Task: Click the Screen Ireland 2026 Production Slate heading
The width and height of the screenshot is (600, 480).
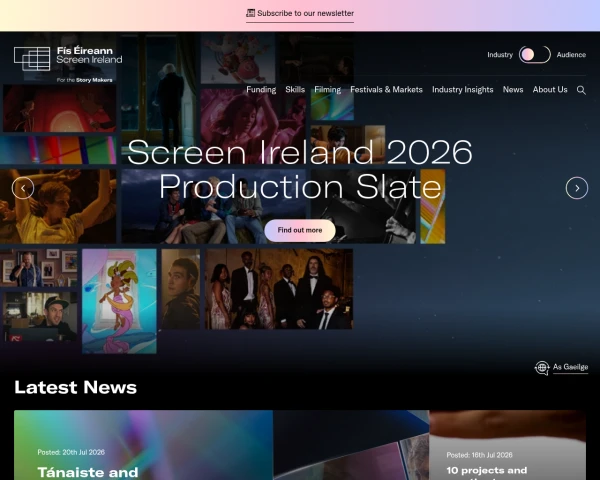Action: point(300,169)
